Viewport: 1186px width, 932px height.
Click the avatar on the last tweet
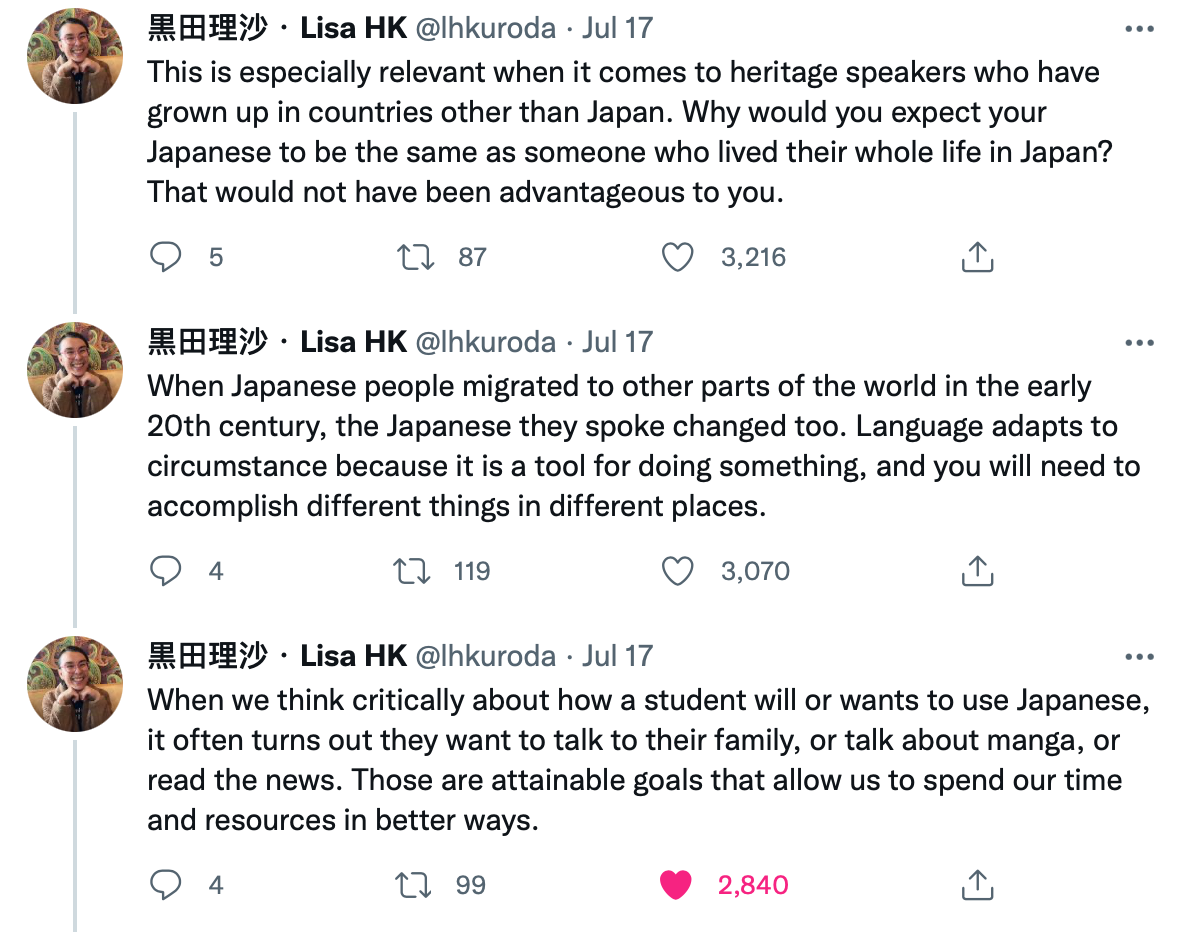pos(75,683)
